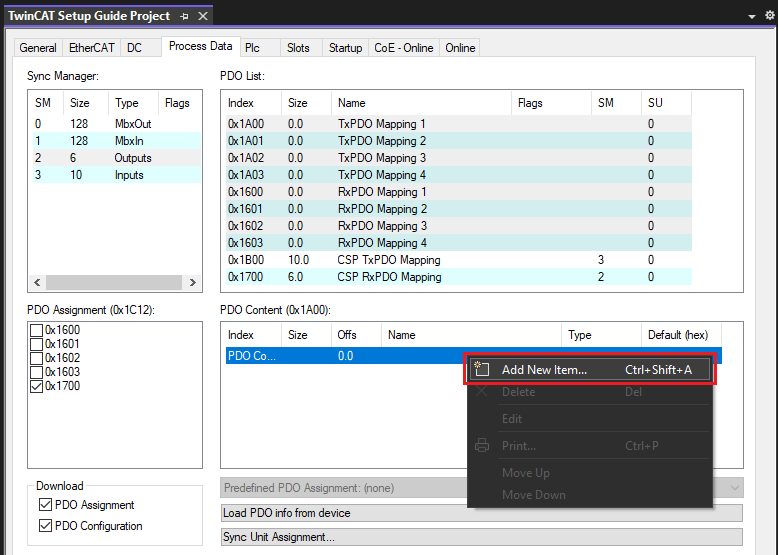778x555 pixels.
Task: Select Sync Manager row Outputs
Action: pyautogui.click(x=117, y=158)
